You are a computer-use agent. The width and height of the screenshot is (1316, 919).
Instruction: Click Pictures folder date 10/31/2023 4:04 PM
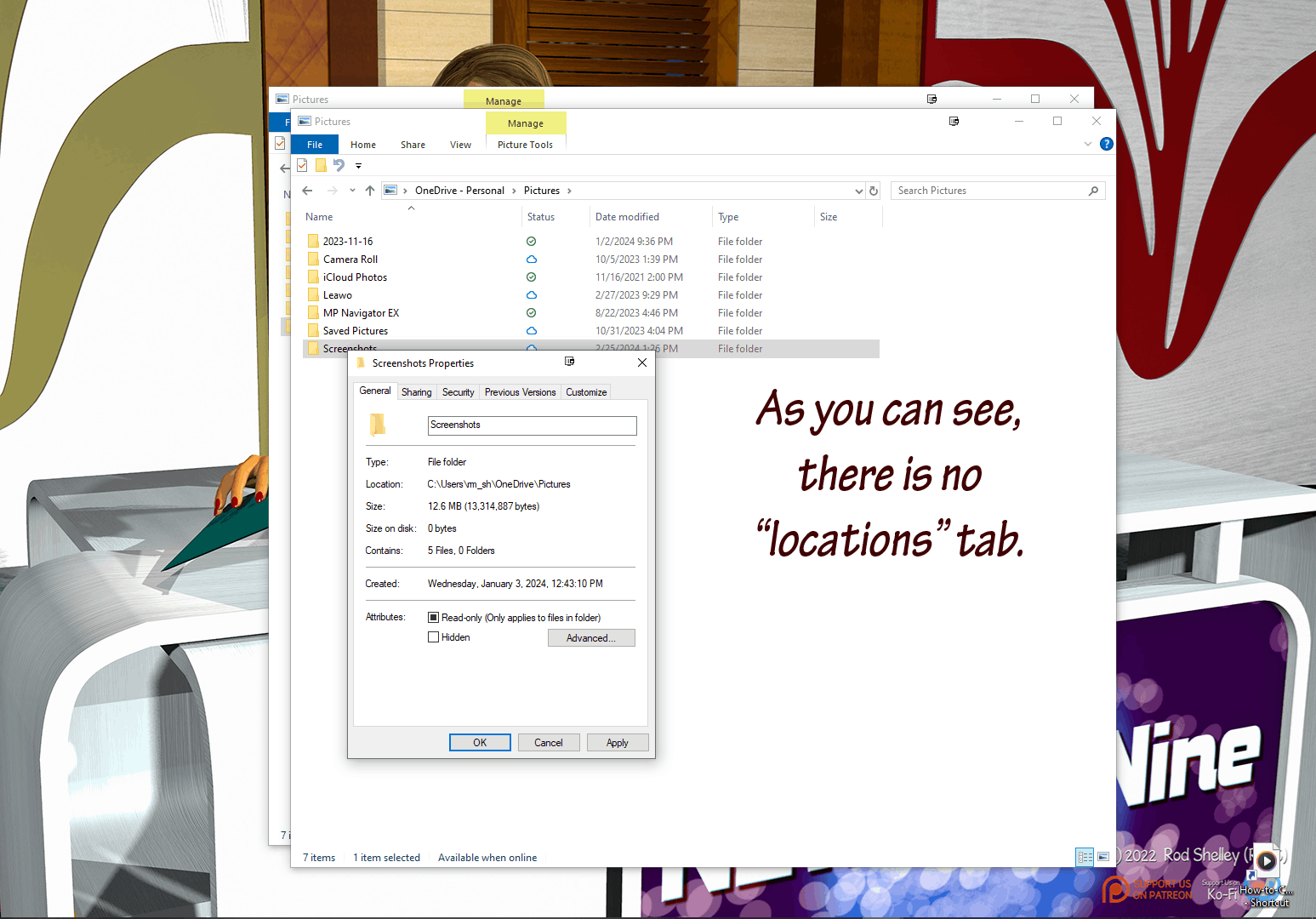tap(639, 331)
